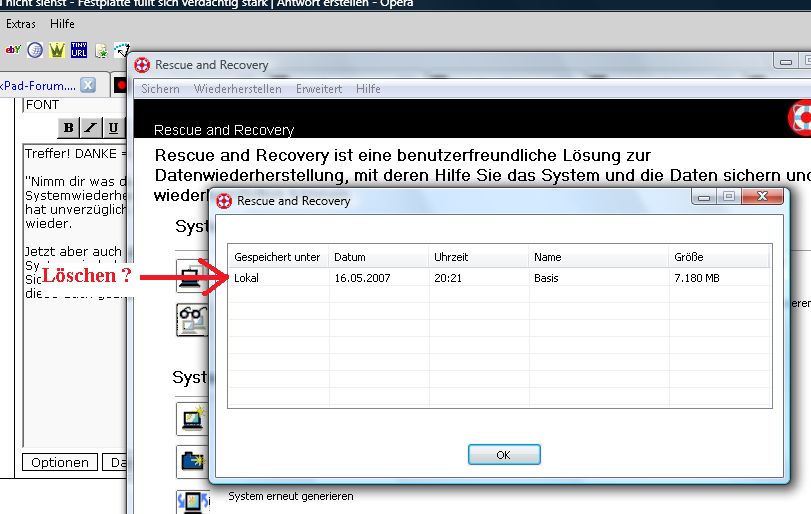Click the System erneut generieren icon

(193, 501)
